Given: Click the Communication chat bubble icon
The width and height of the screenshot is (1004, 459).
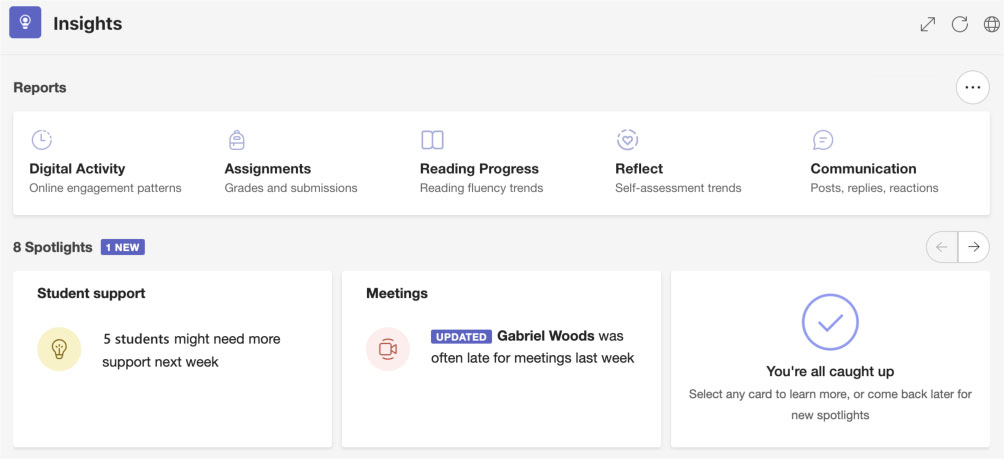Looking at the screenshot, I should [822, 140].
